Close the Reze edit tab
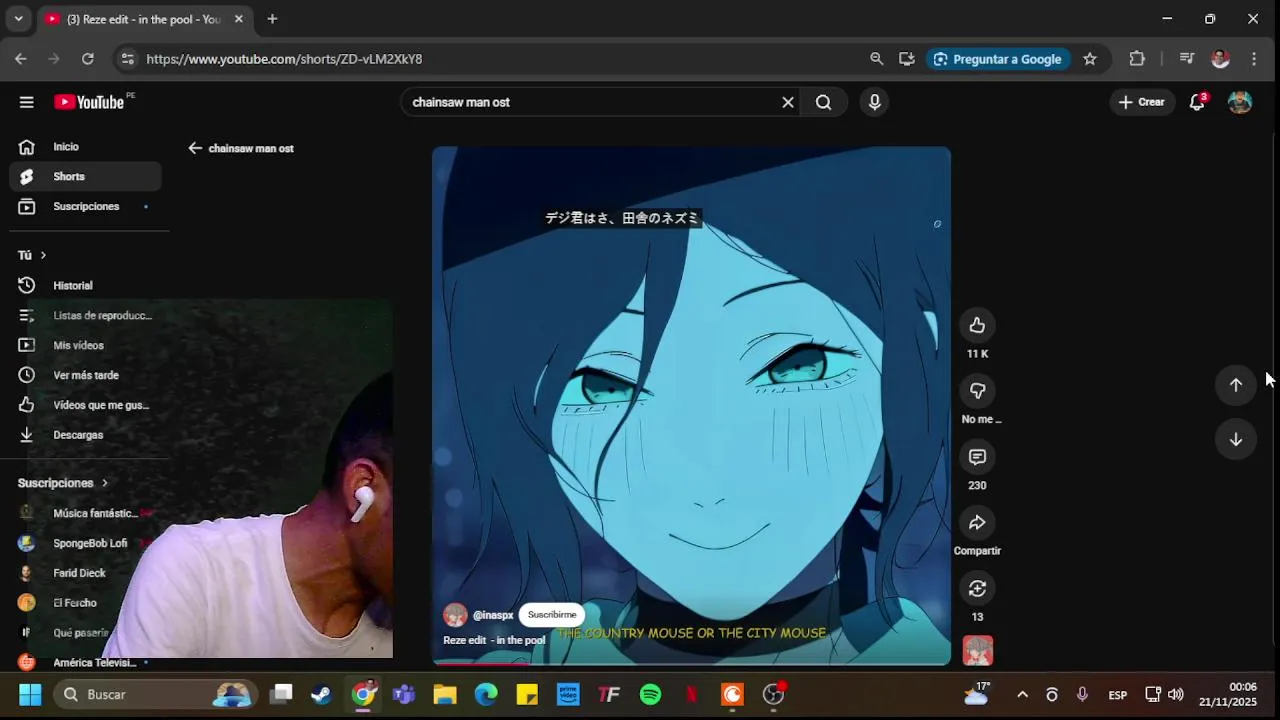 238,19
